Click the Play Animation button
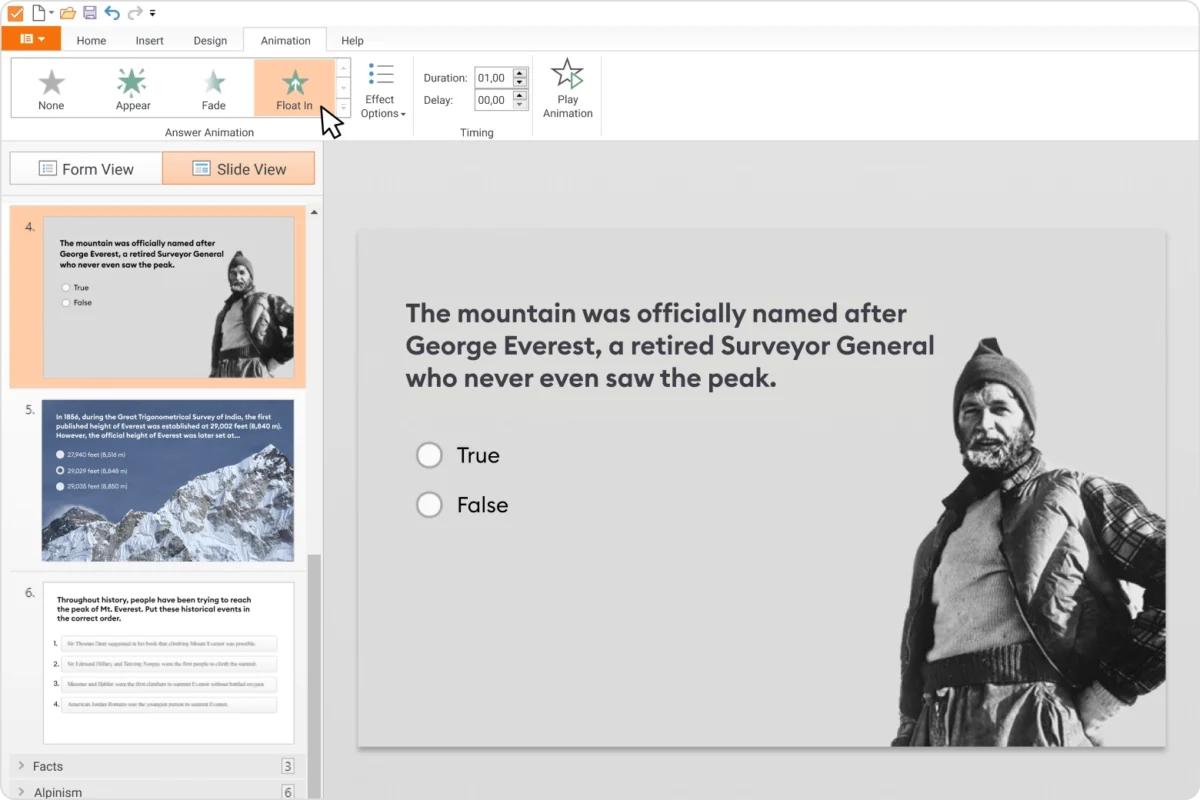 coord(568,89)
